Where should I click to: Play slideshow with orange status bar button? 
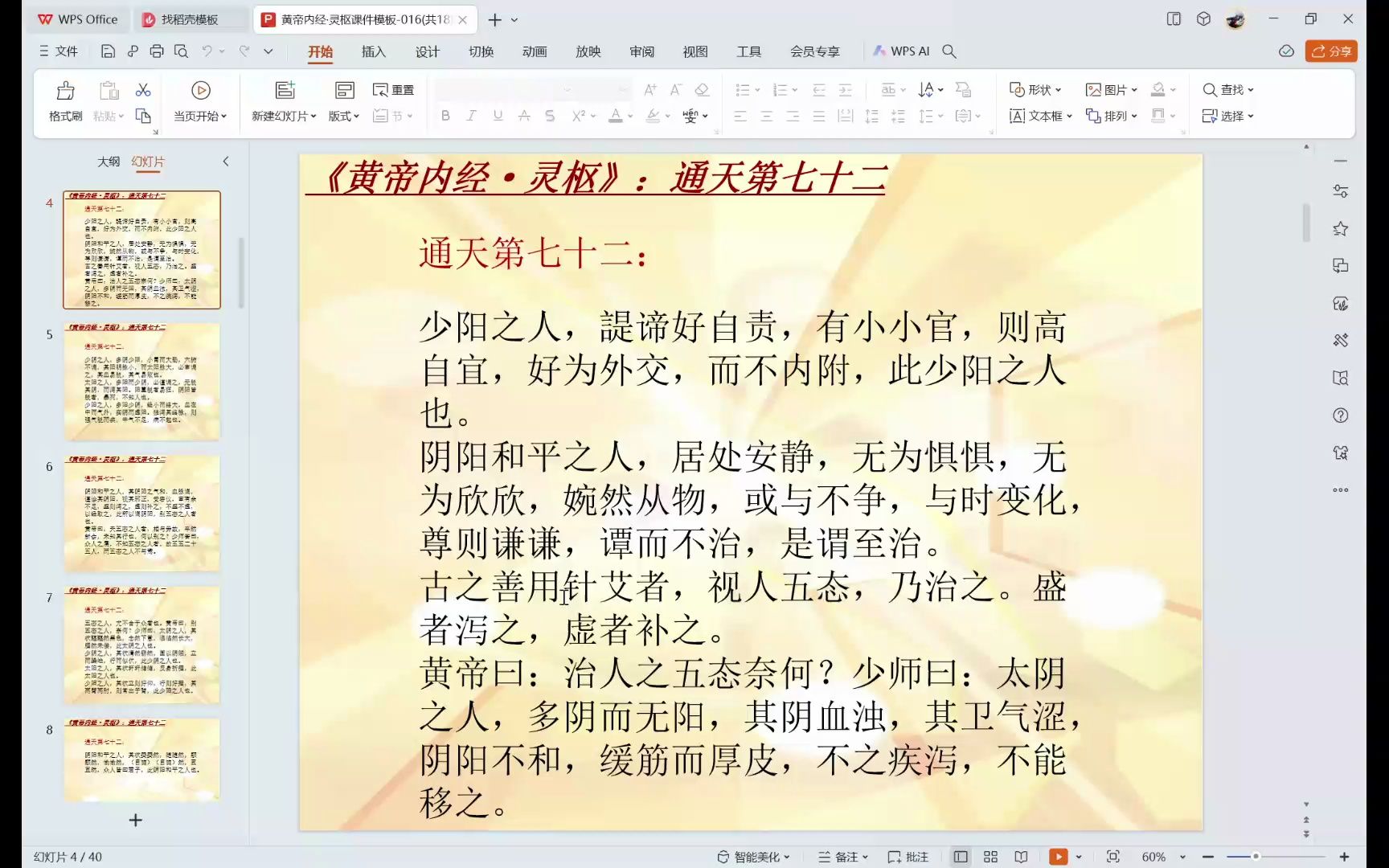[1058, 857]
